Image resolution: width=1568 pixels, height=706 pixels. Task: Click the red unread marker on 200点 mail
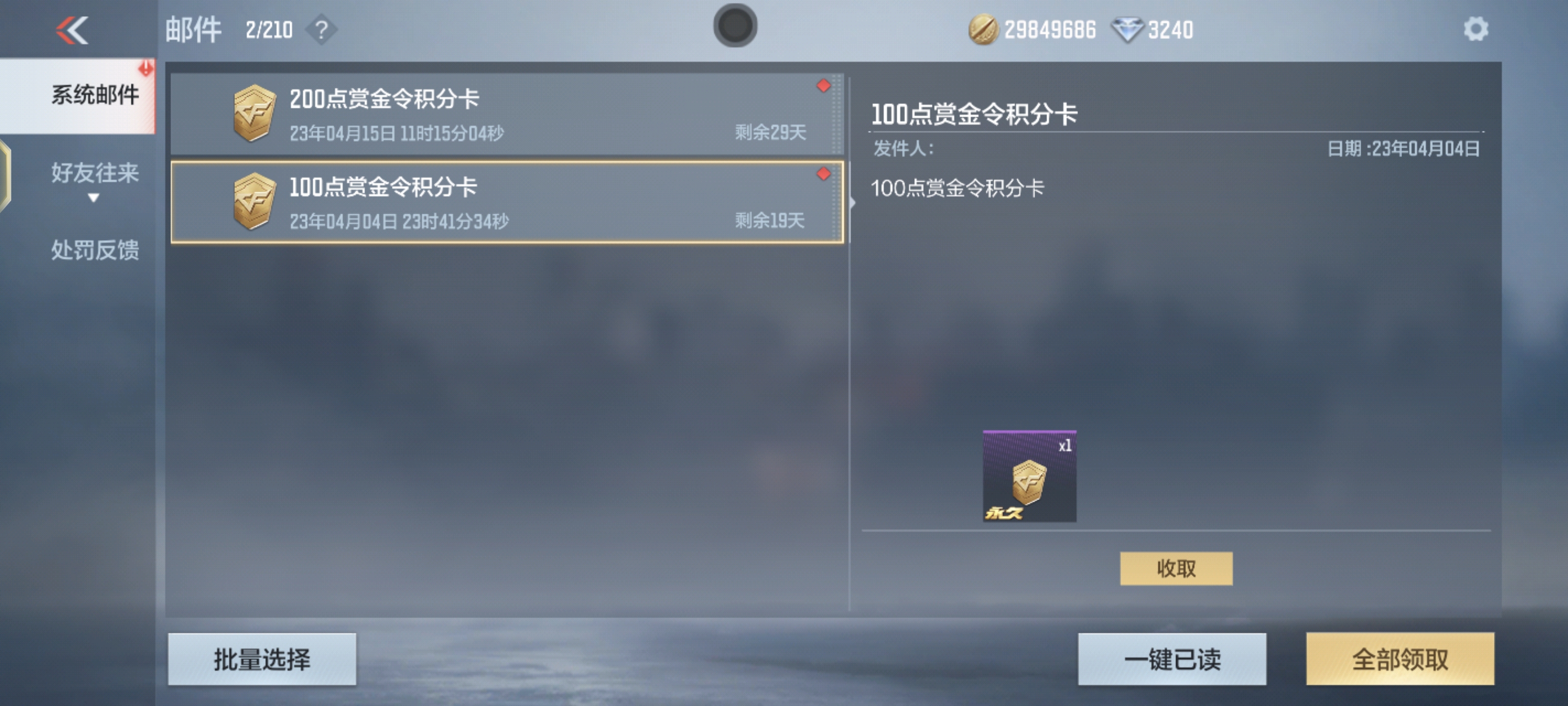tap(823, 86)
